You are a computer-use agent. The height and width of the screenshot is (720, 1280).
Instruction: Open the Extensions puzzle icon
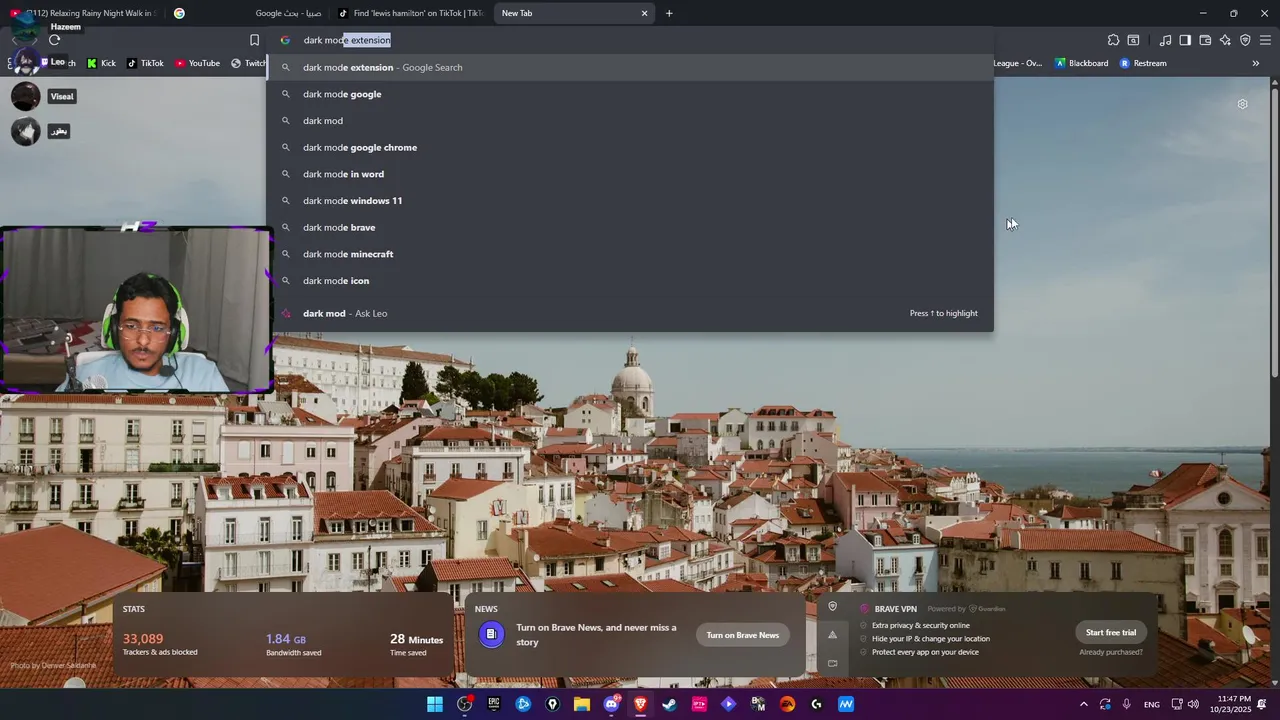[x=1113, y=40]
